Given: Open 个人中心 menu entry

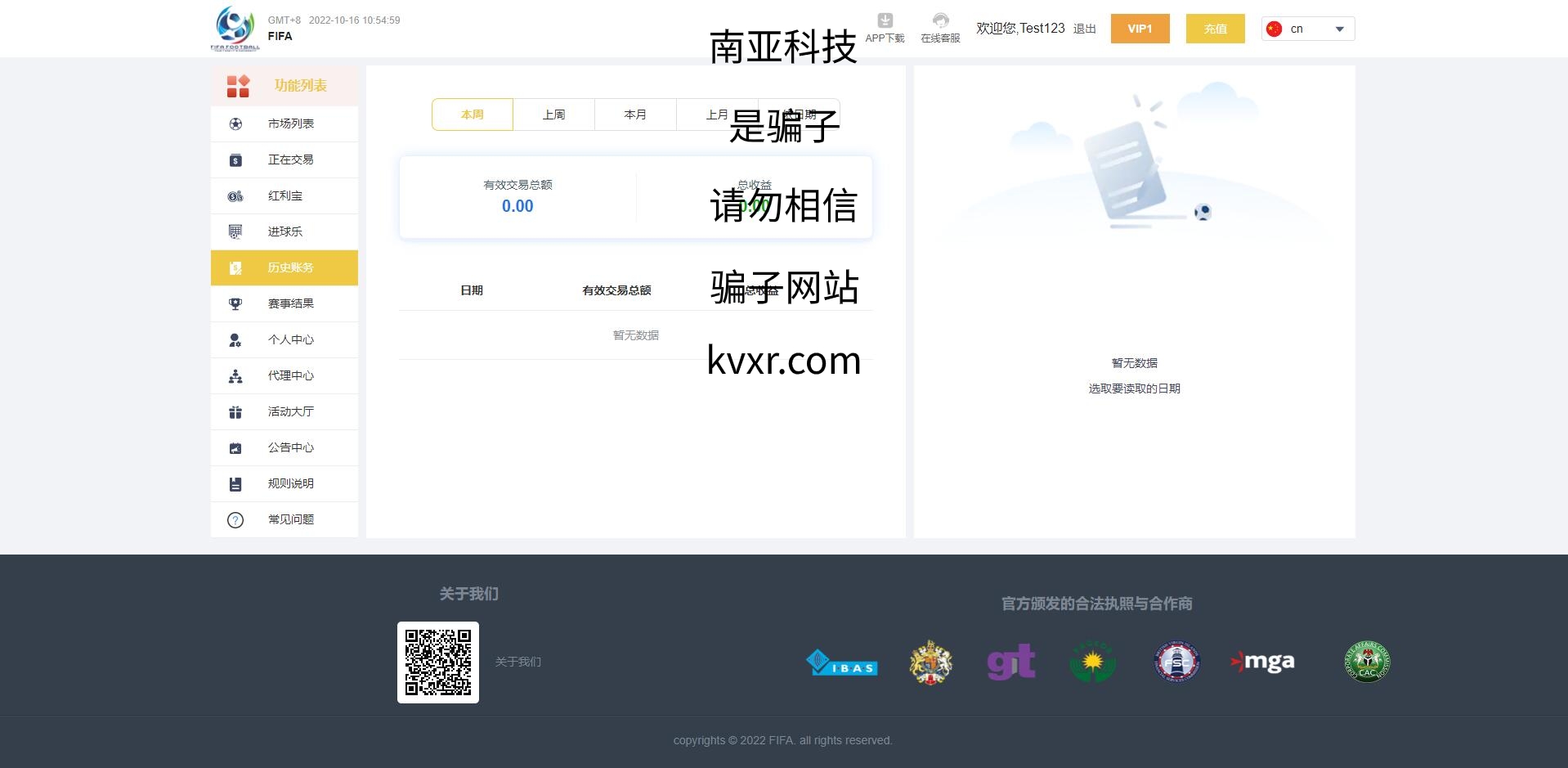Looking at the screenshot, I should [284, 339].
